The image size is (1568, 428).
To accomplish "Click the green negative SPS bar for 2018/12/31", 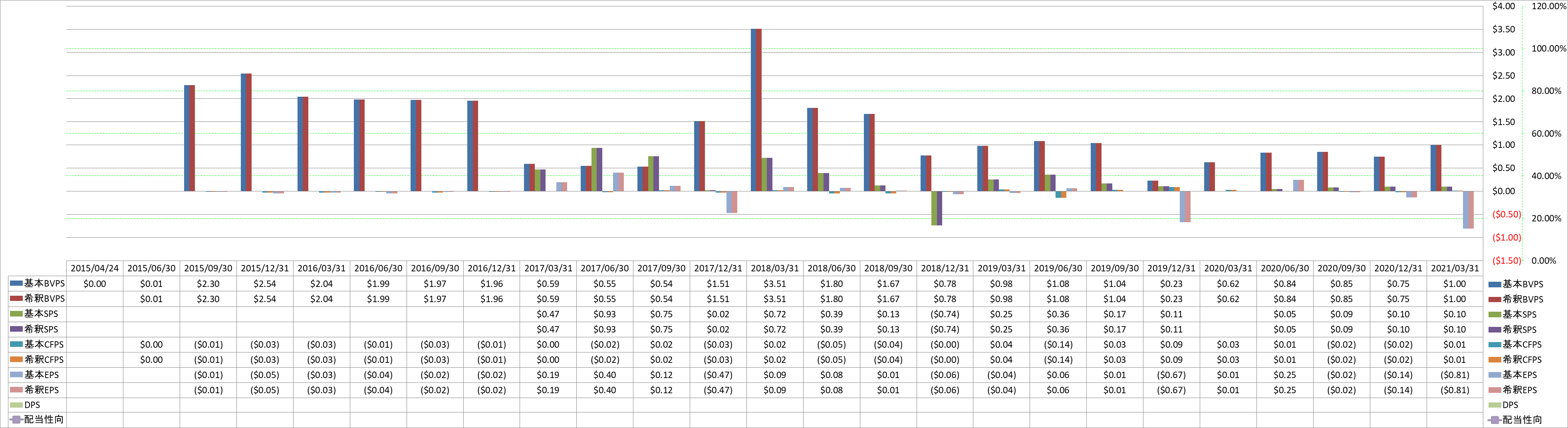I will [x=934, y=208].
